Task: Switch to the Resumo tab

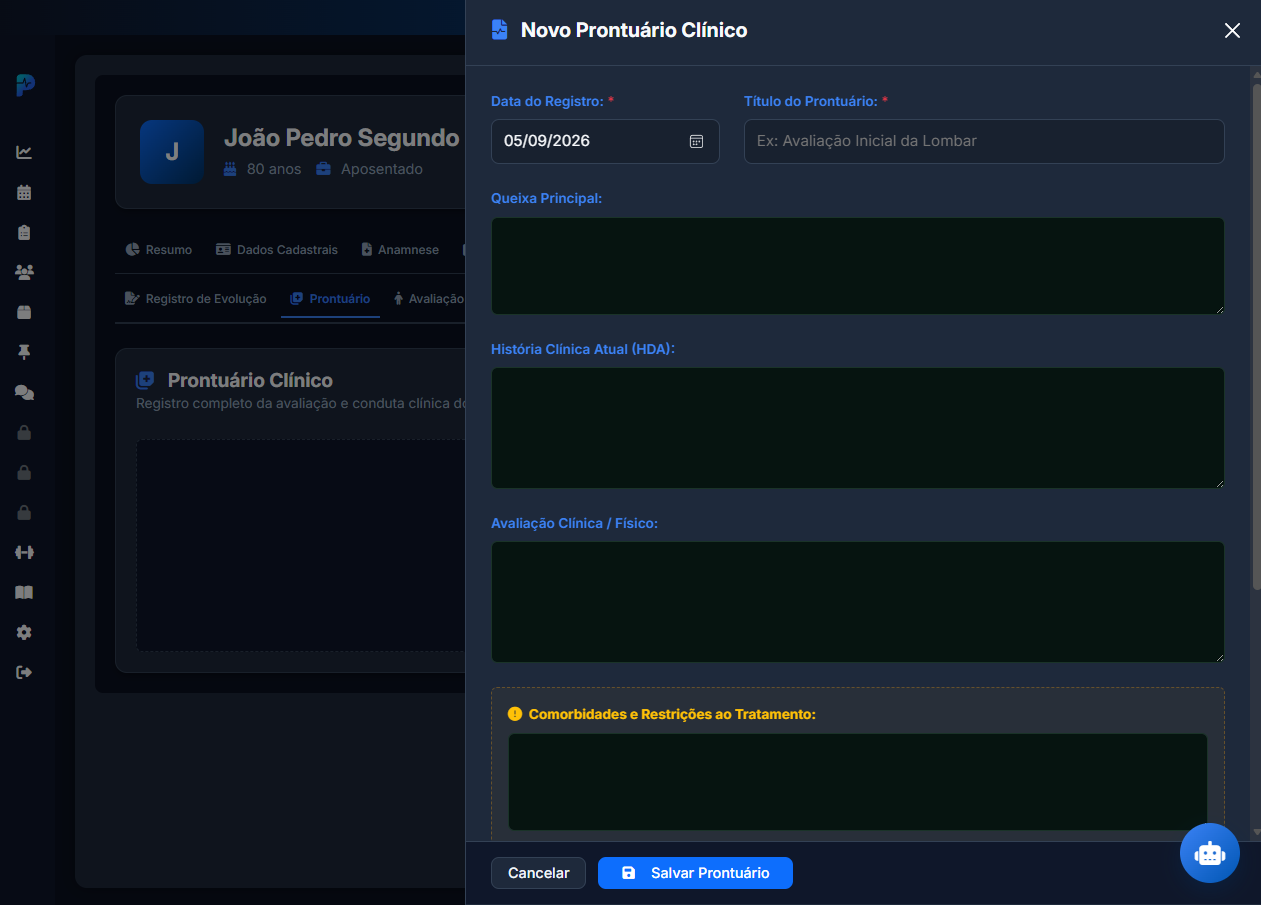Action: (159, 250)
